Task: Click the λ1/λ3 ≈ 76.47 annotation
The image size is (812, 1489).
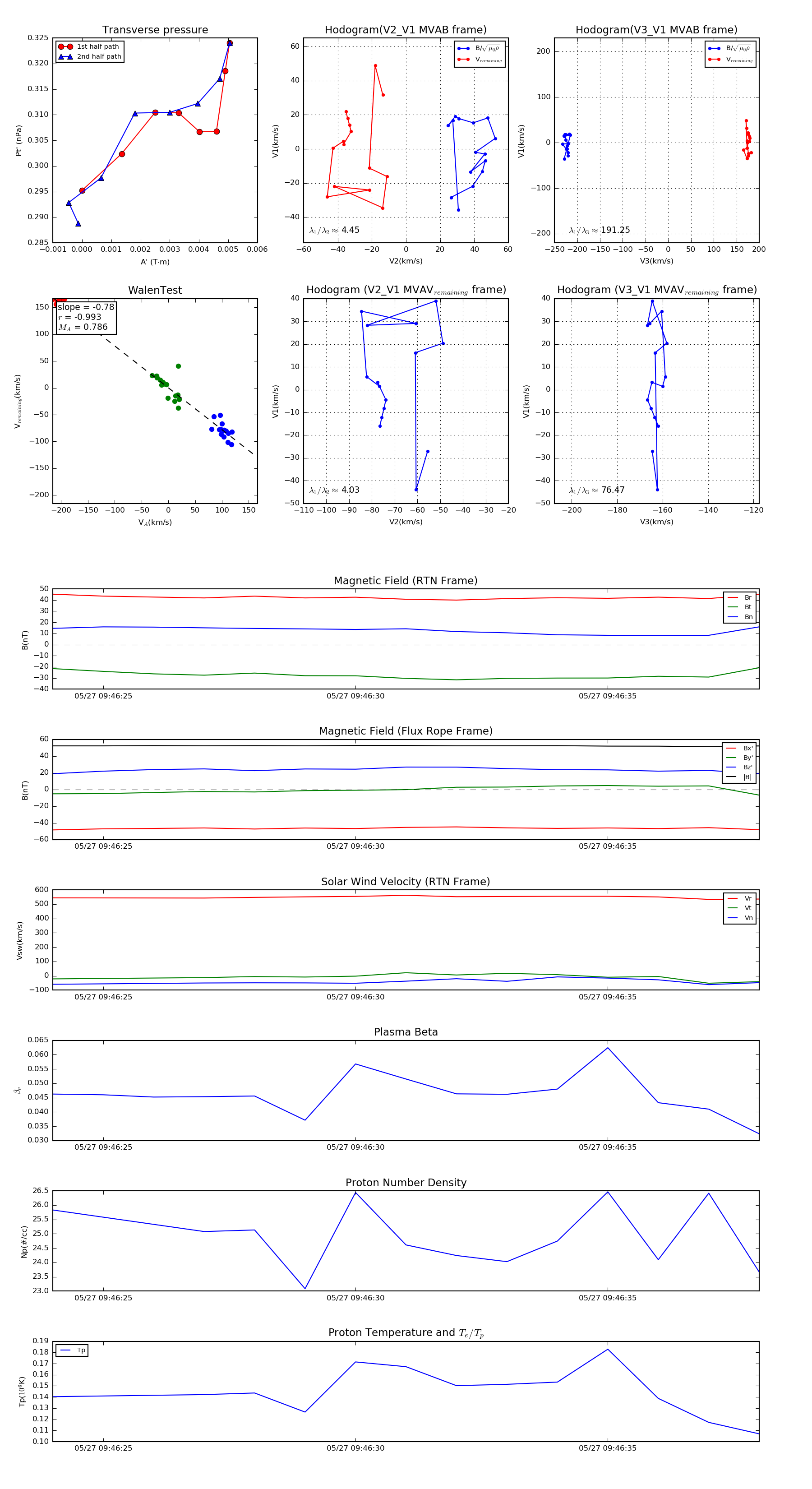Action: [596, 490]
